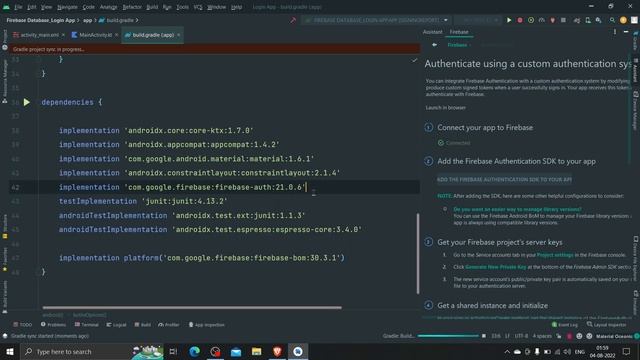
Task: Open the Build menu
Action: [x=152, y=7]
